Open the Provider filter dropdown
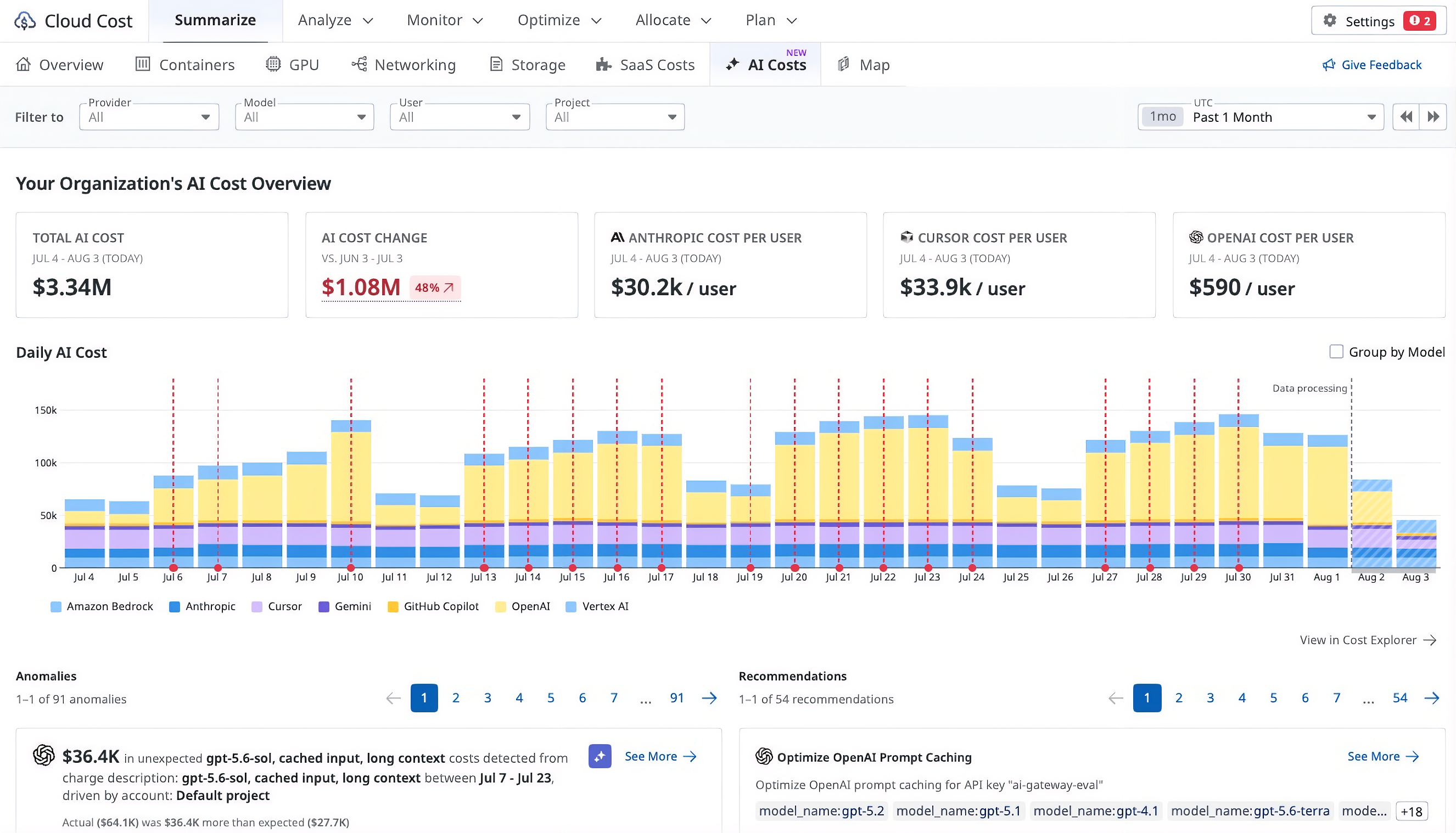The image size is (1456, 833). pyautogui.click(x=149, y=117)
